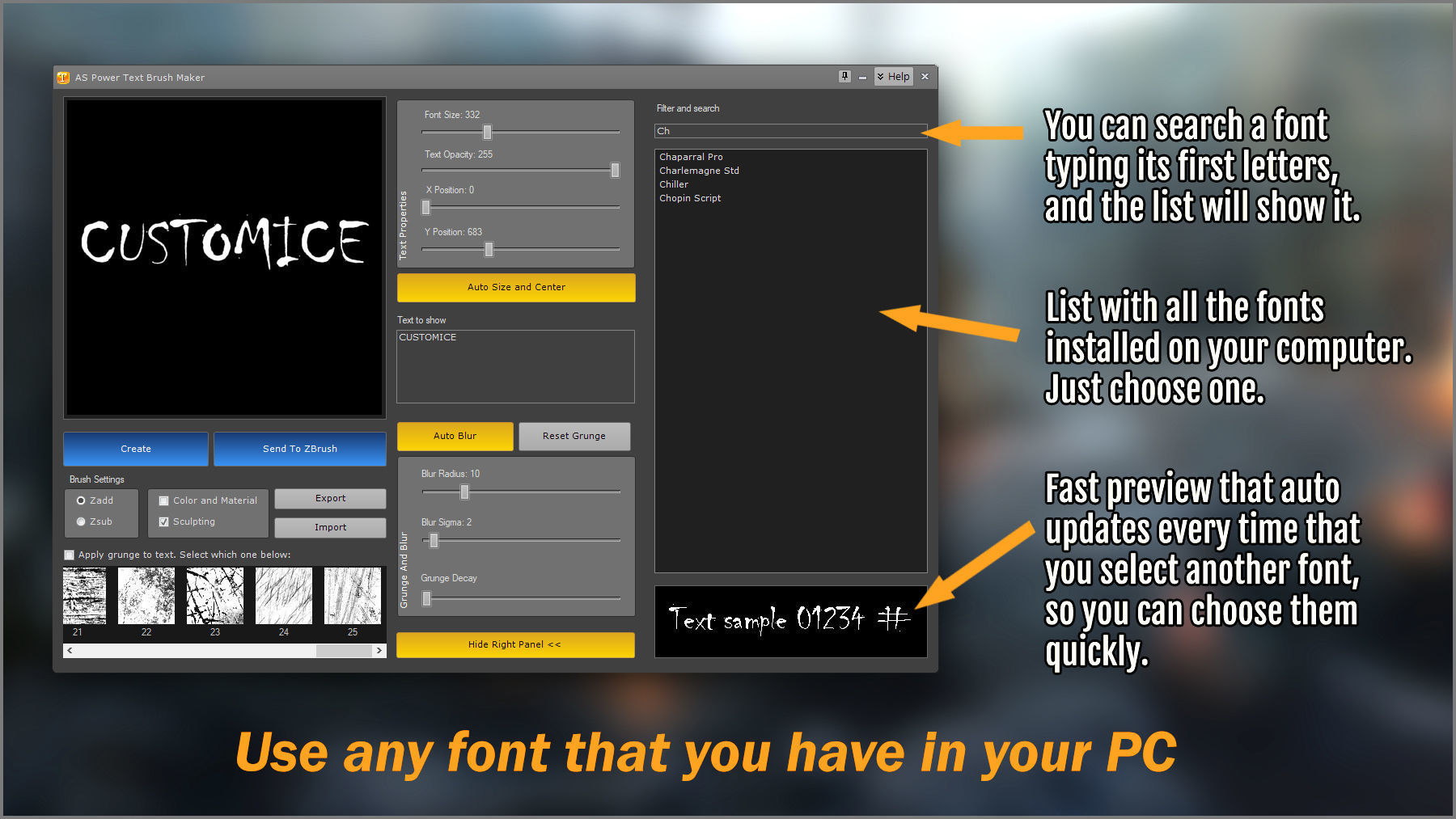
Task: Click the Import button
Action: point(330,527)
